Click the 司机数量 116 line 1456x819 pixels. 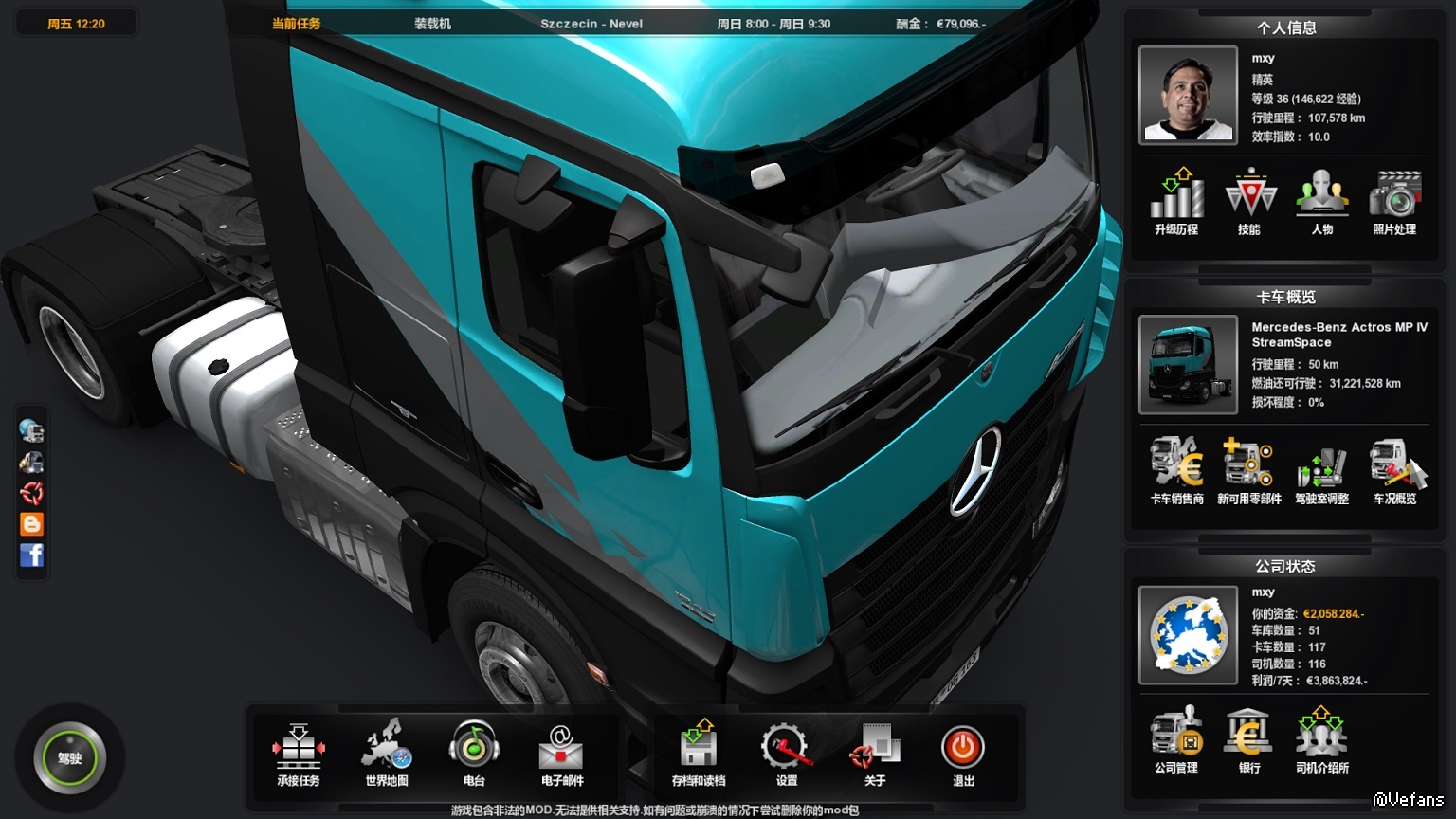1289,664
